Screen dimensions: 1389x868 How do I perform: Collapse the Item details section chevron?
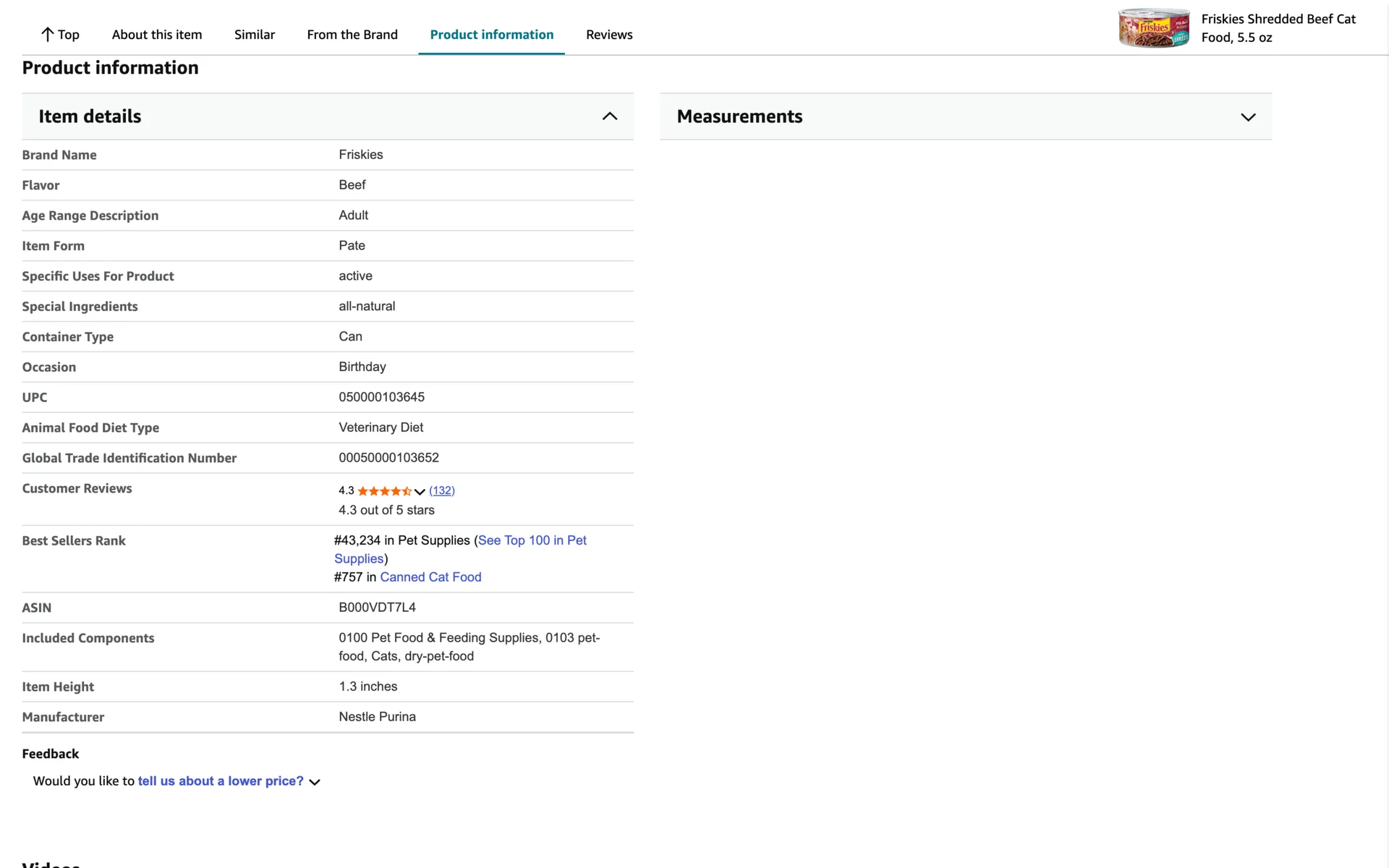click(610, 116)
